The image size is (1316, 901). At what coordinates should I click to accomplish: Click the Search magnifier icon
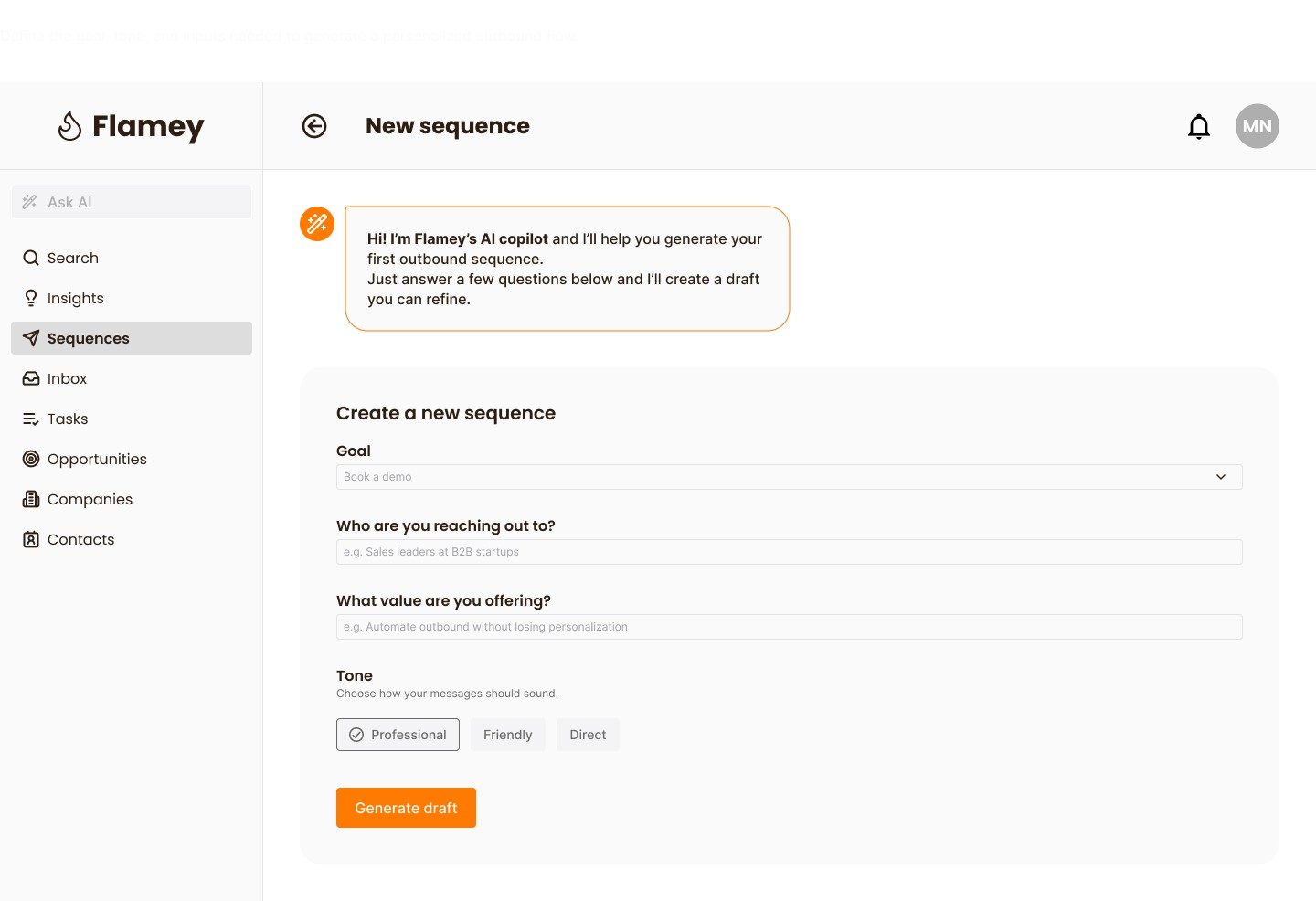pos(31,258)
